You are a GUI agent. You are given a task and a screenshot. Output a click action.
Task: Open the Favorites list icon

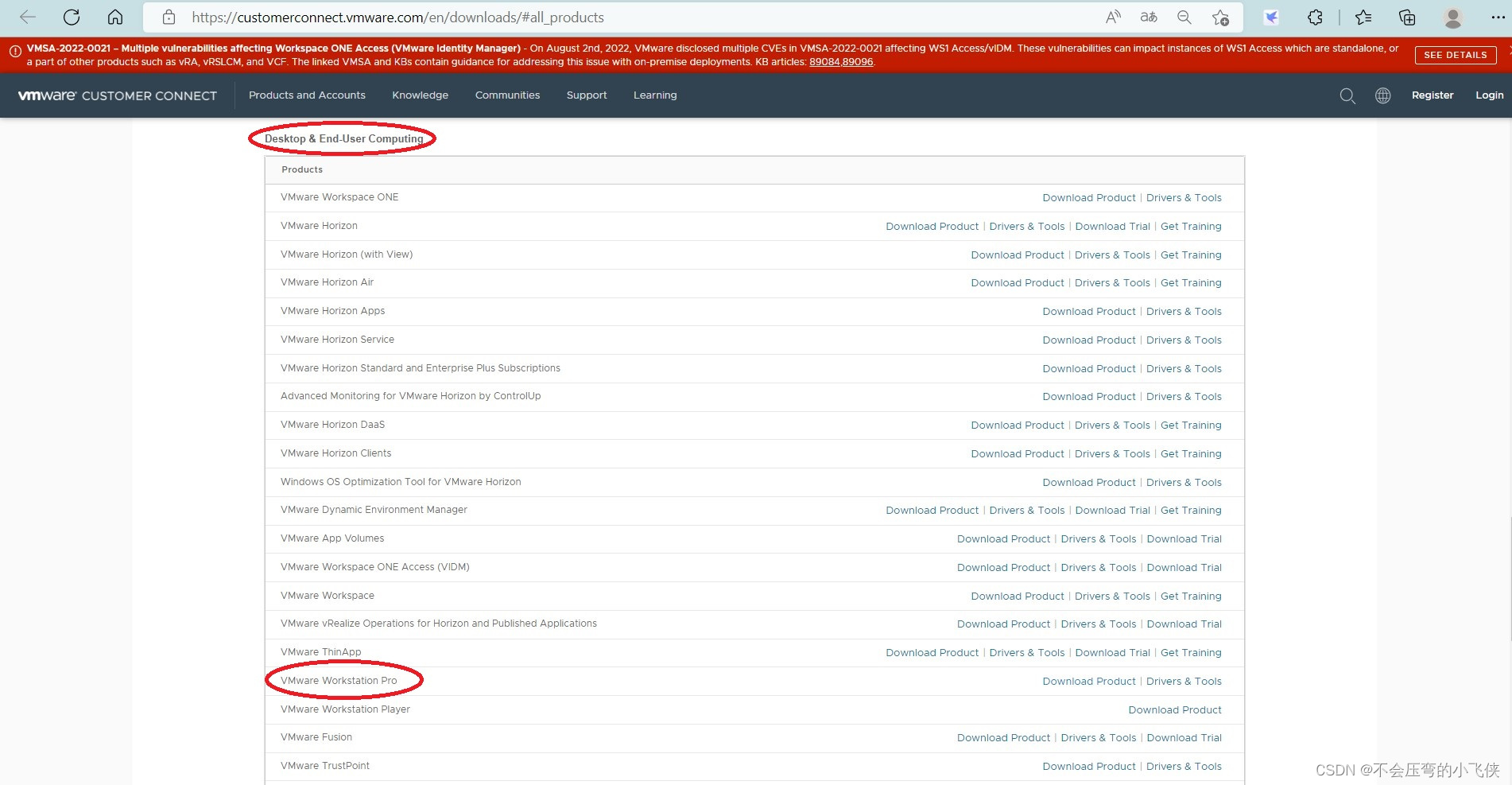tap(1363, 17)
